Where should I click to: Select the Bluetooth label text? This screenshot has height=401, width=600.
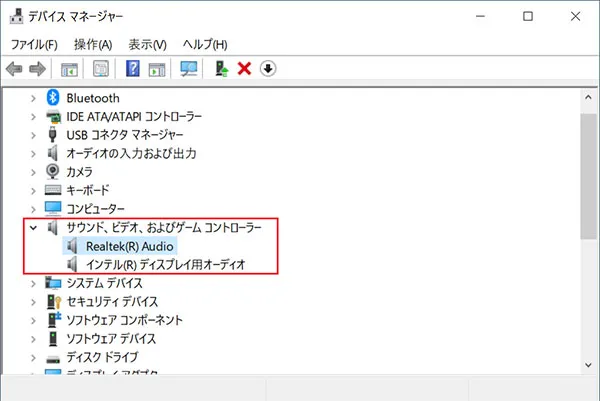pyautogui.click(x=93, y=98)
